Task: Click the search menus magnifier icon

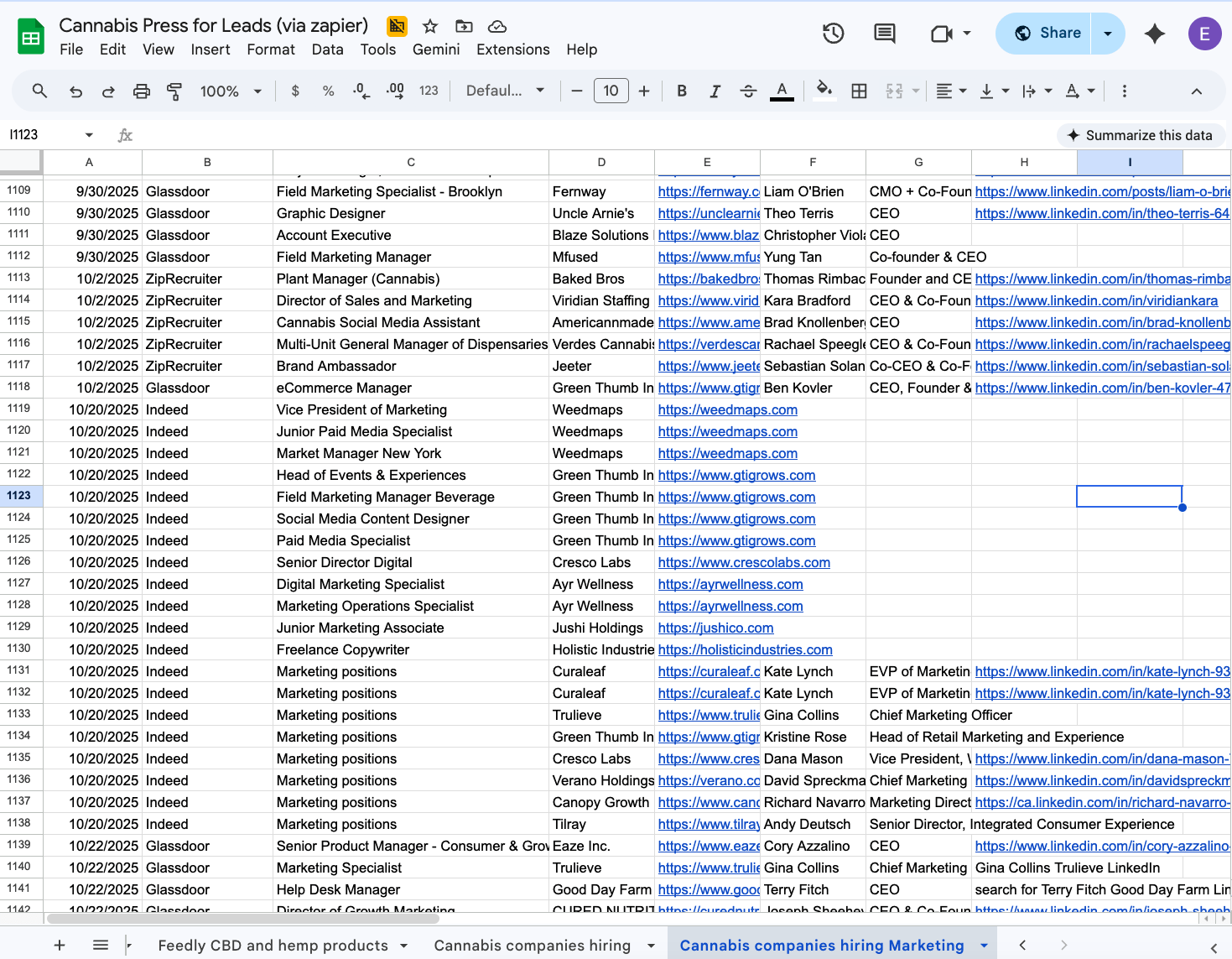Action: pos(39,91)
